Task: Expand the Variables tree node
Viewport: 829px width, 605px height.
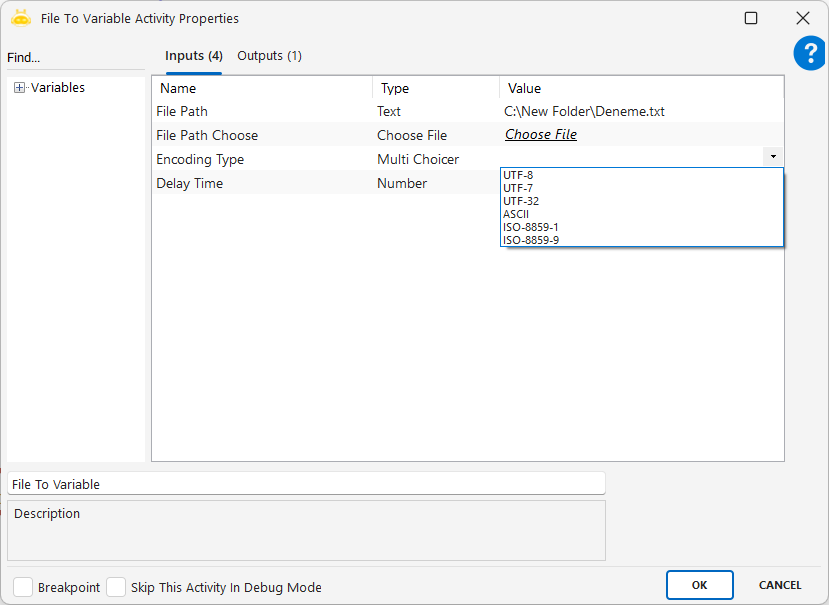Action: (x=20, y=88)
